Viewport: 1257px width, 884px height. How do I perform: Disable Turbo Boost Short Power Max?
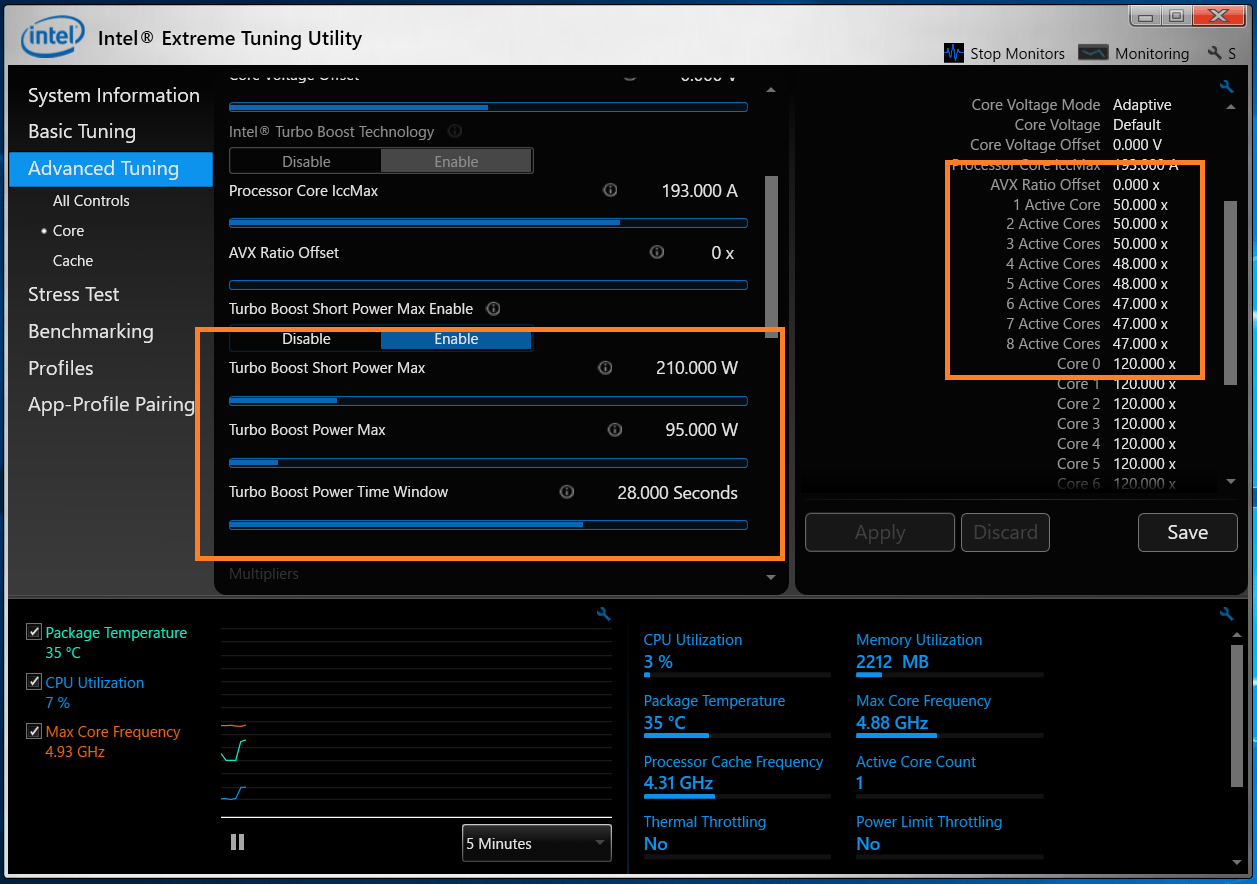(x=306, y=339)
